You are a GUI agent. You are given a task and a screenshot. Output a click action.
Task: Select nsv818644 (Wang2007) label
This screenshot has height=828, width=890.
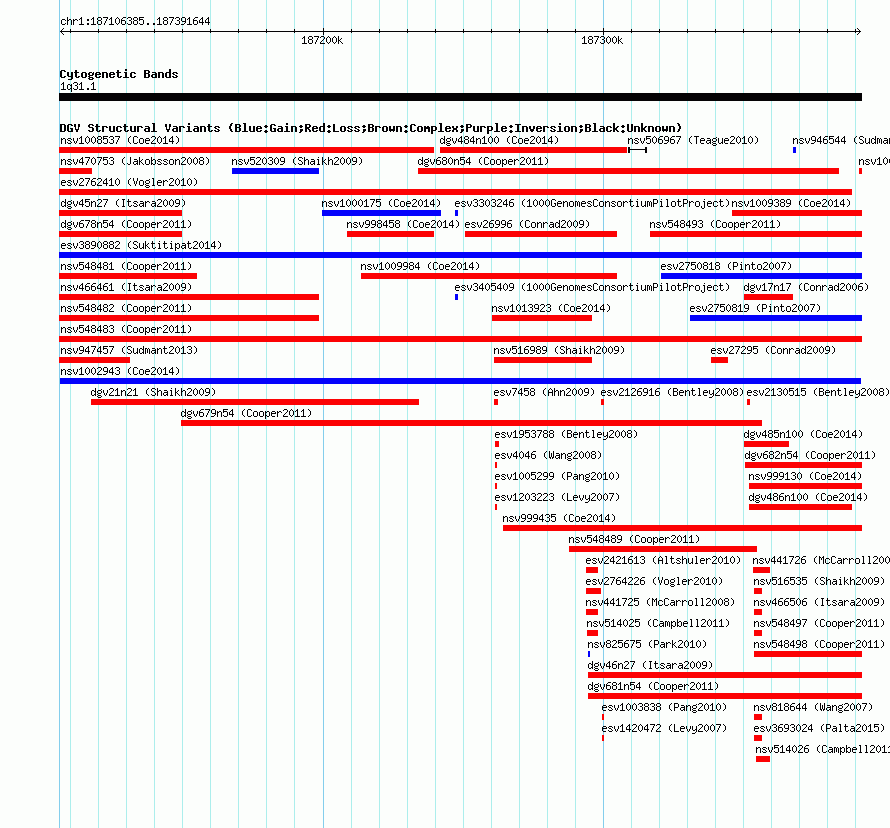coord(813,707)
